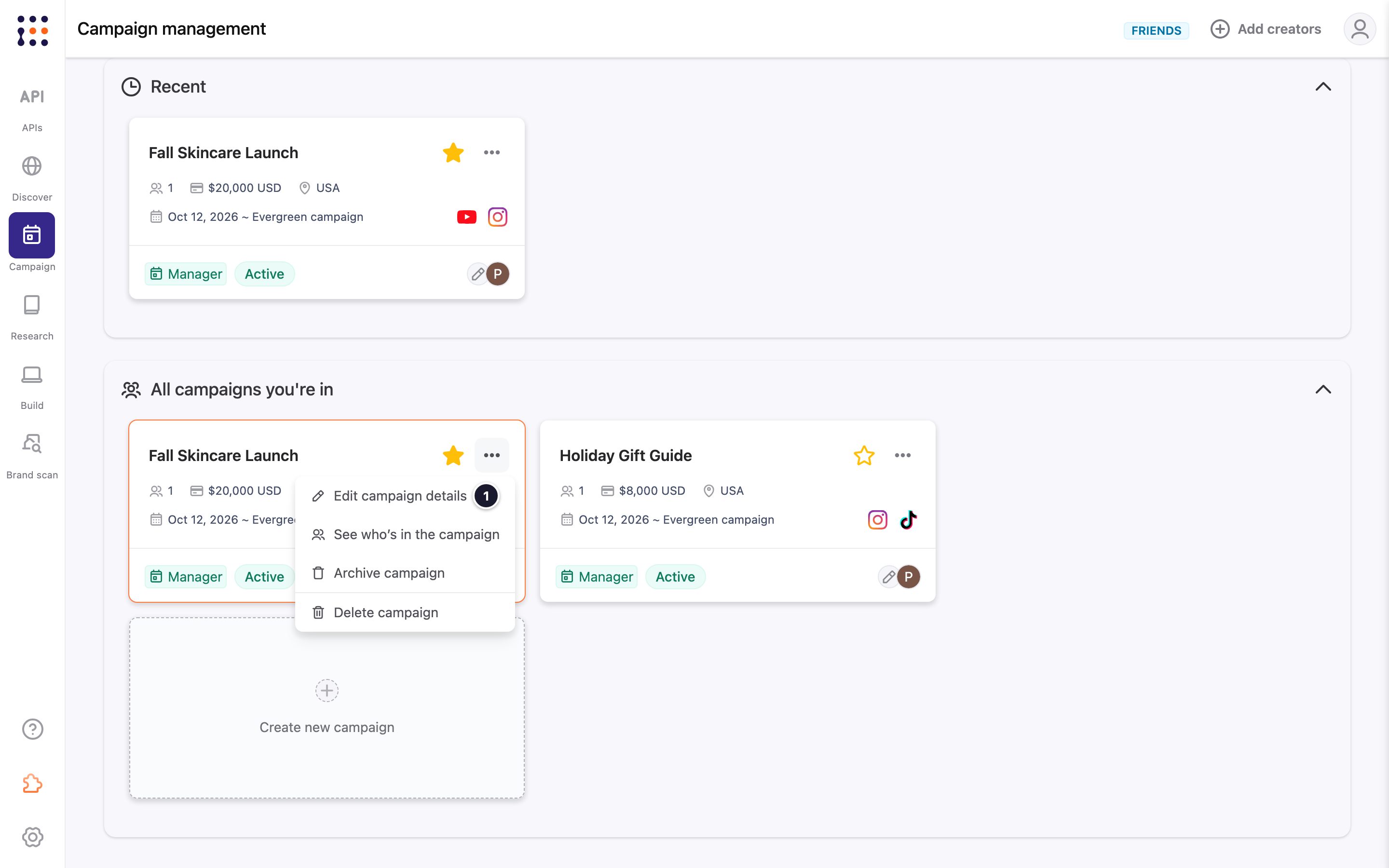
Task: Select Delete campaign from menu
Action: pos(405,612)
